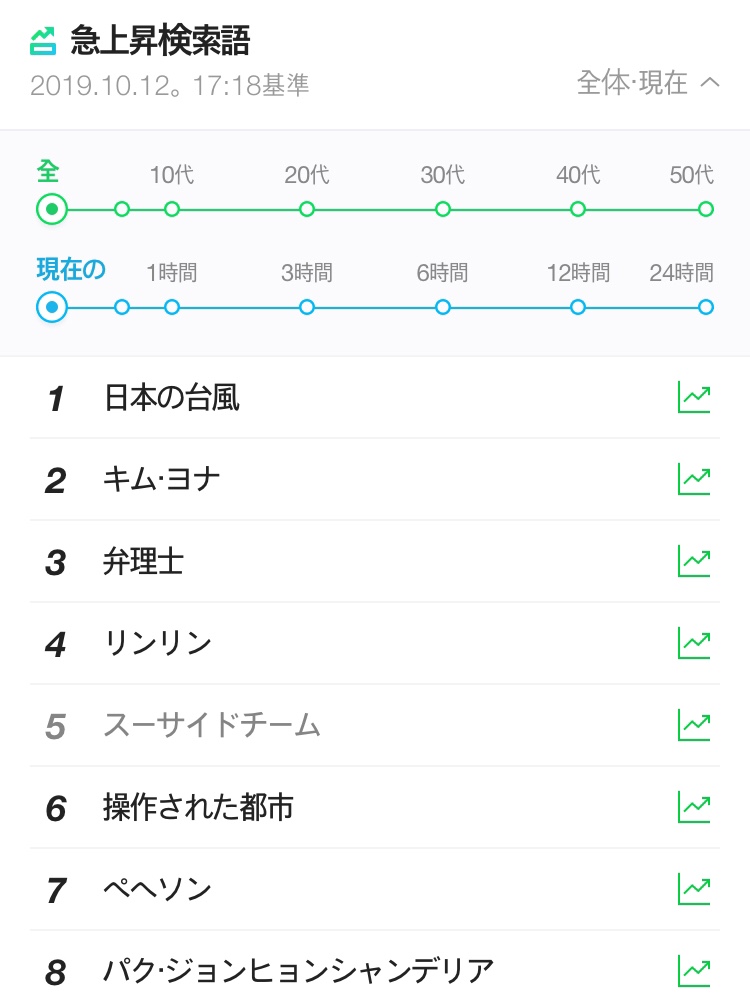Click the green 急上昇検索語 logo icon
This screenshot has width=750, height=1007.
pyautogui.click(x=43, y=41)
